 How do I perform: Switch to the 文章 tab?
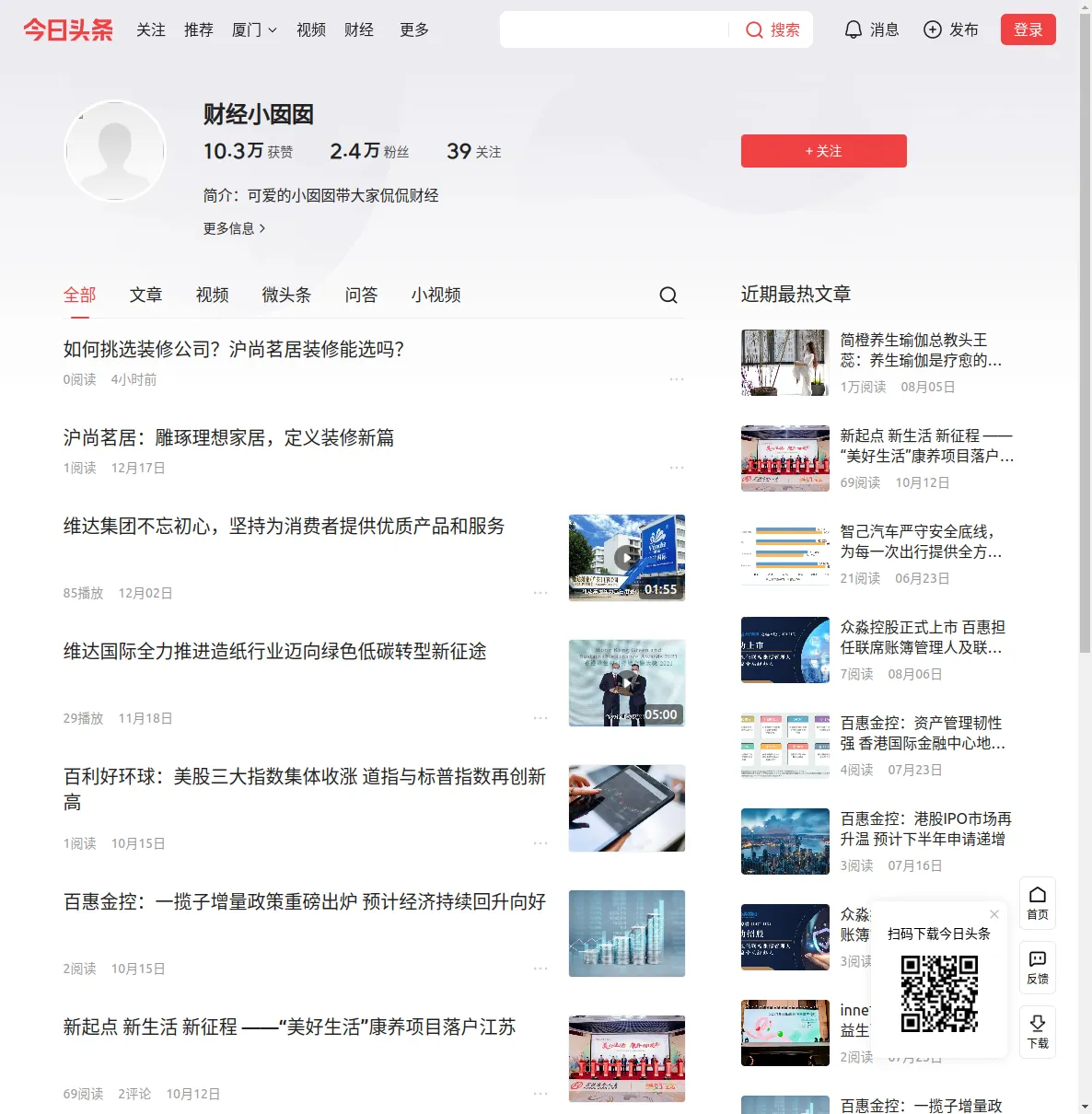point(146,295)
